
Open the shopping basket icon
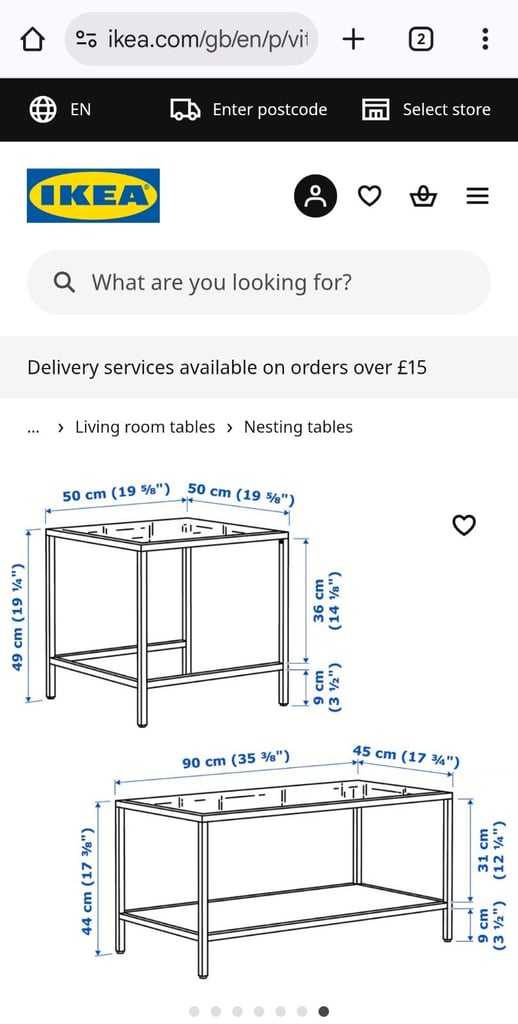pyautogui.click(x=423, y=195)
